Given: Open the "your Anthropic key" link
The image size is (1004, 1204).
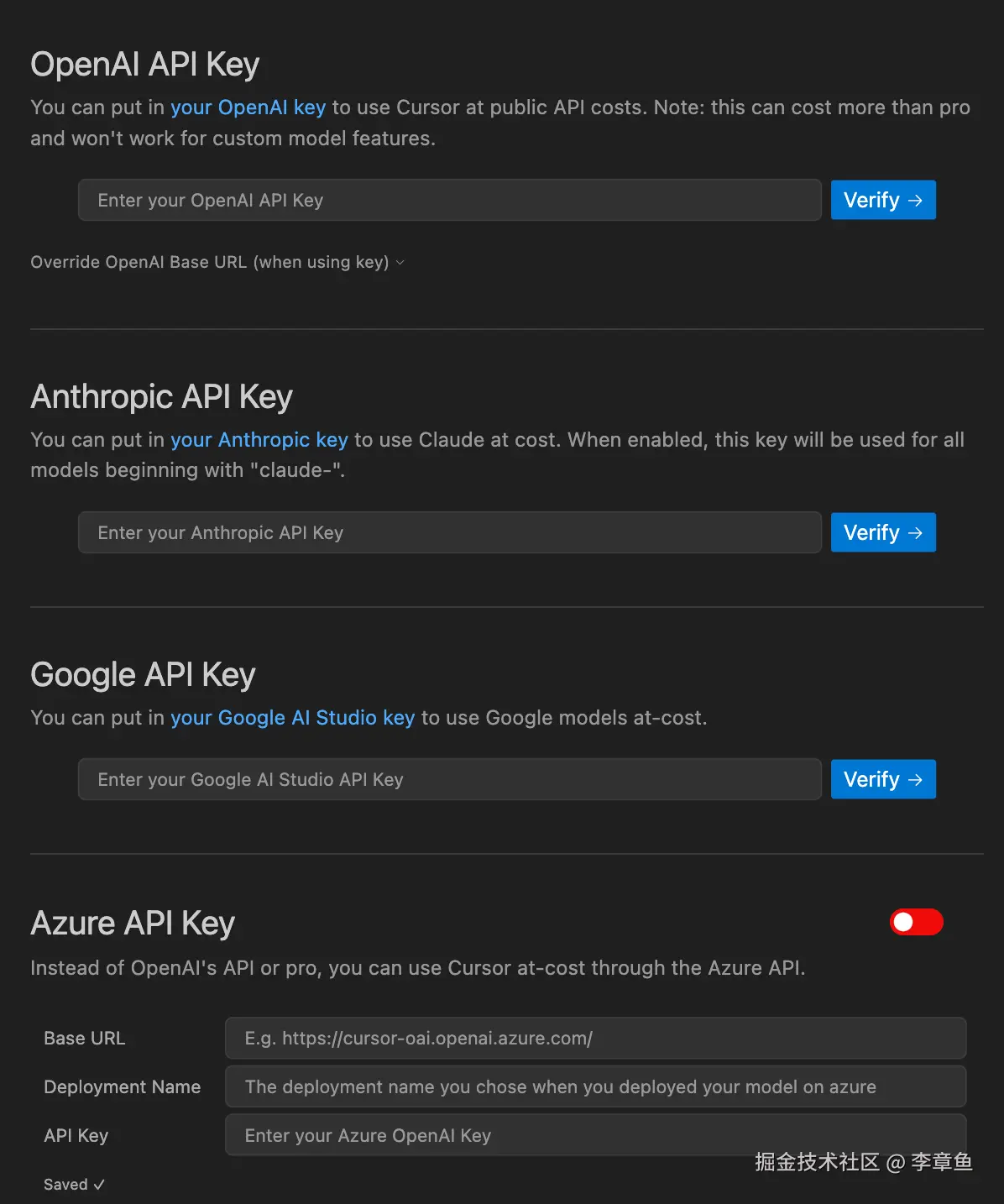Looking at the screenshot, I should [259, 440].
